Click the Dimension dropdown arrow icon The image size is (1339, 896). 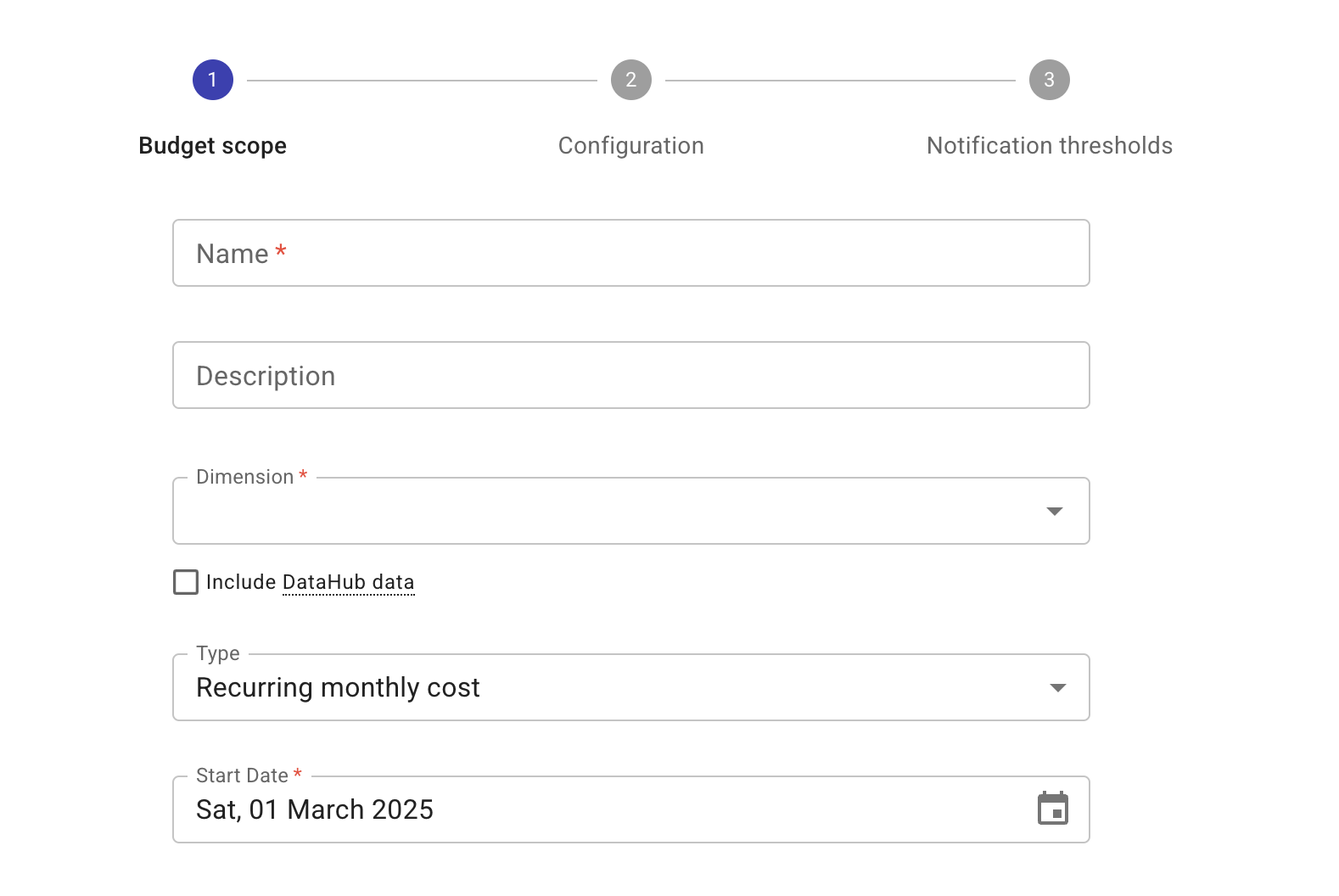pyautogui.click(x=1054, y=511)
